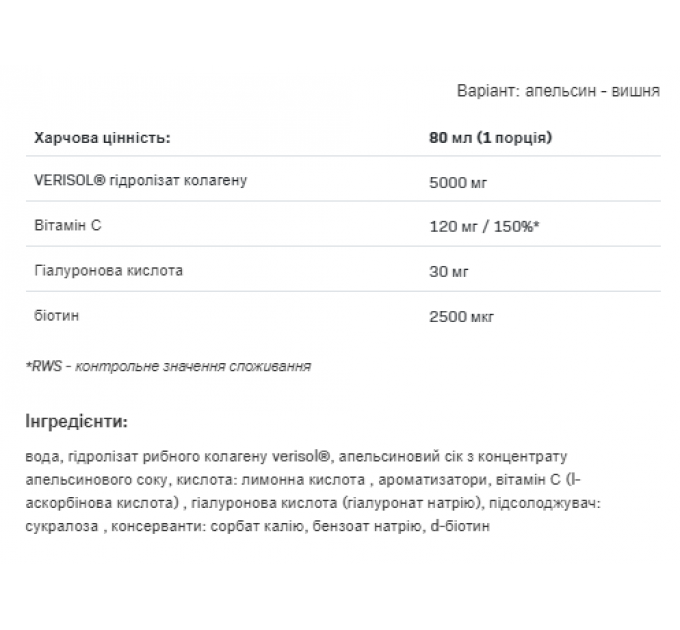
Task: Click 'лимонна кислота' in the ingredients text
Action: [x=303, y=480]
